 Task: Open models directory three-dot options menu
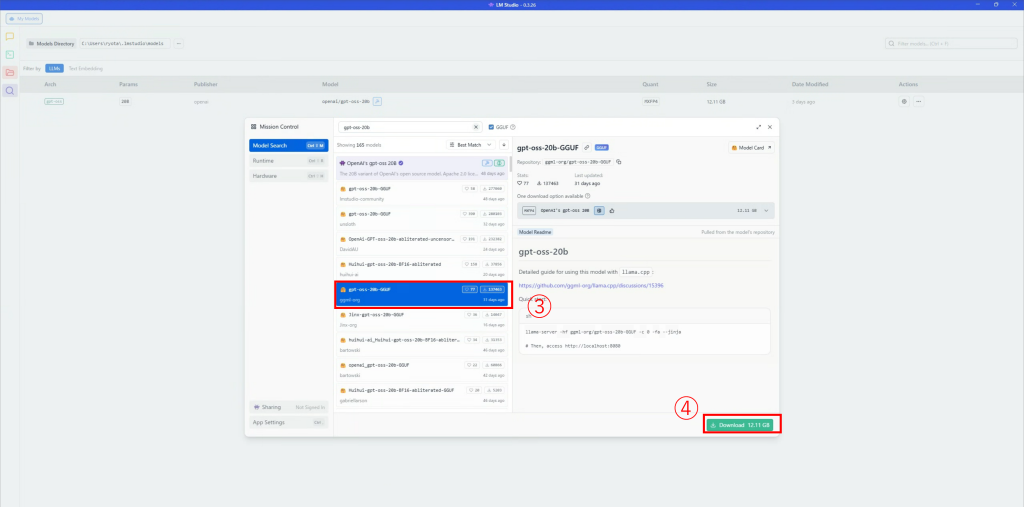click(179, 44)
